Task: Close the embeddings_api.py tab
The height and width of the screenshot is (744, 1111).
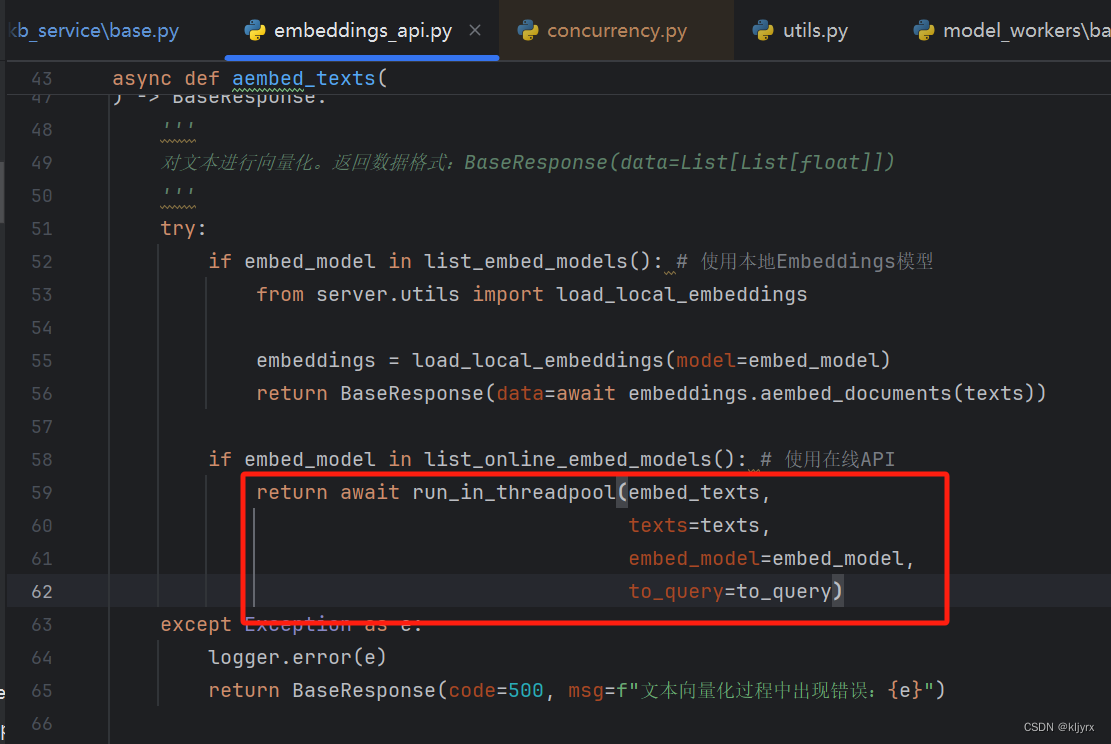Action: (x=475, y=30)
